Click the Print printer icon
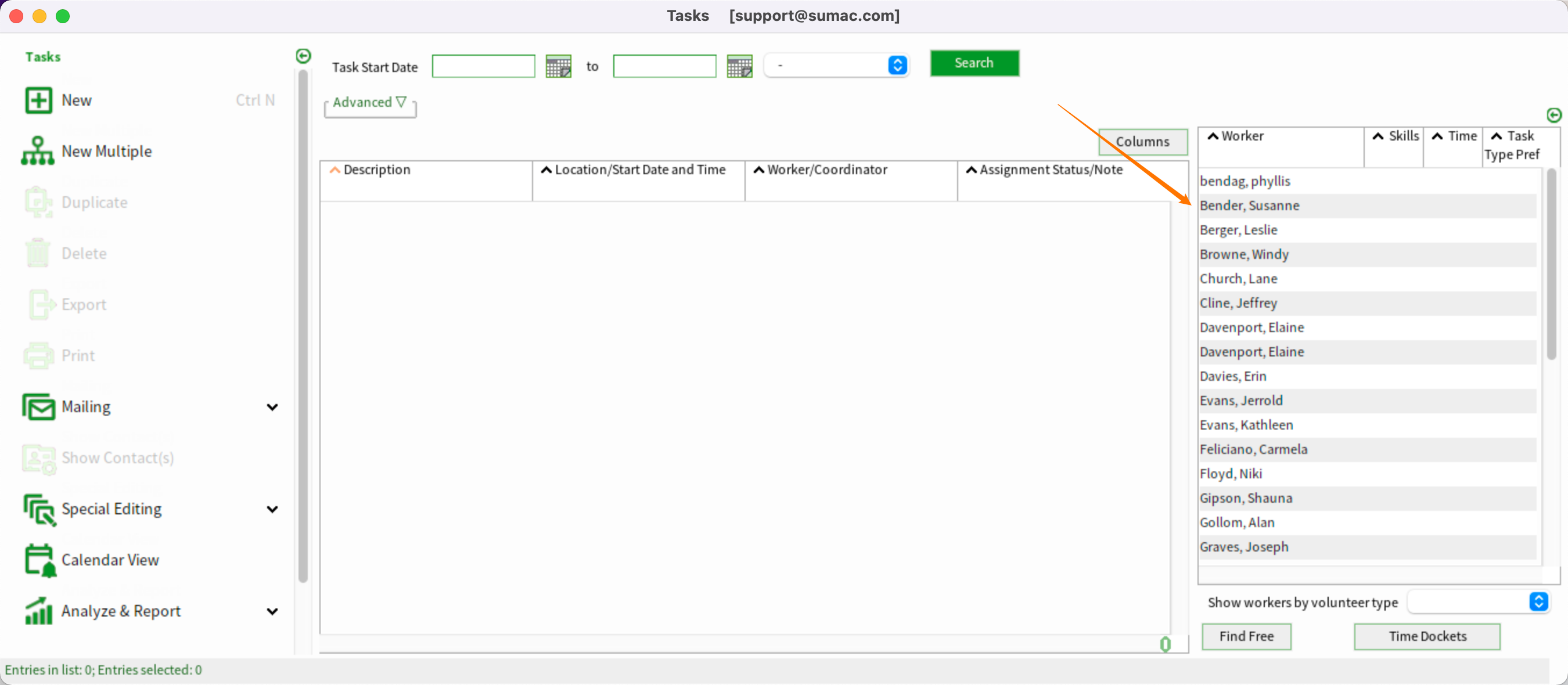 [x=38, y=355]
